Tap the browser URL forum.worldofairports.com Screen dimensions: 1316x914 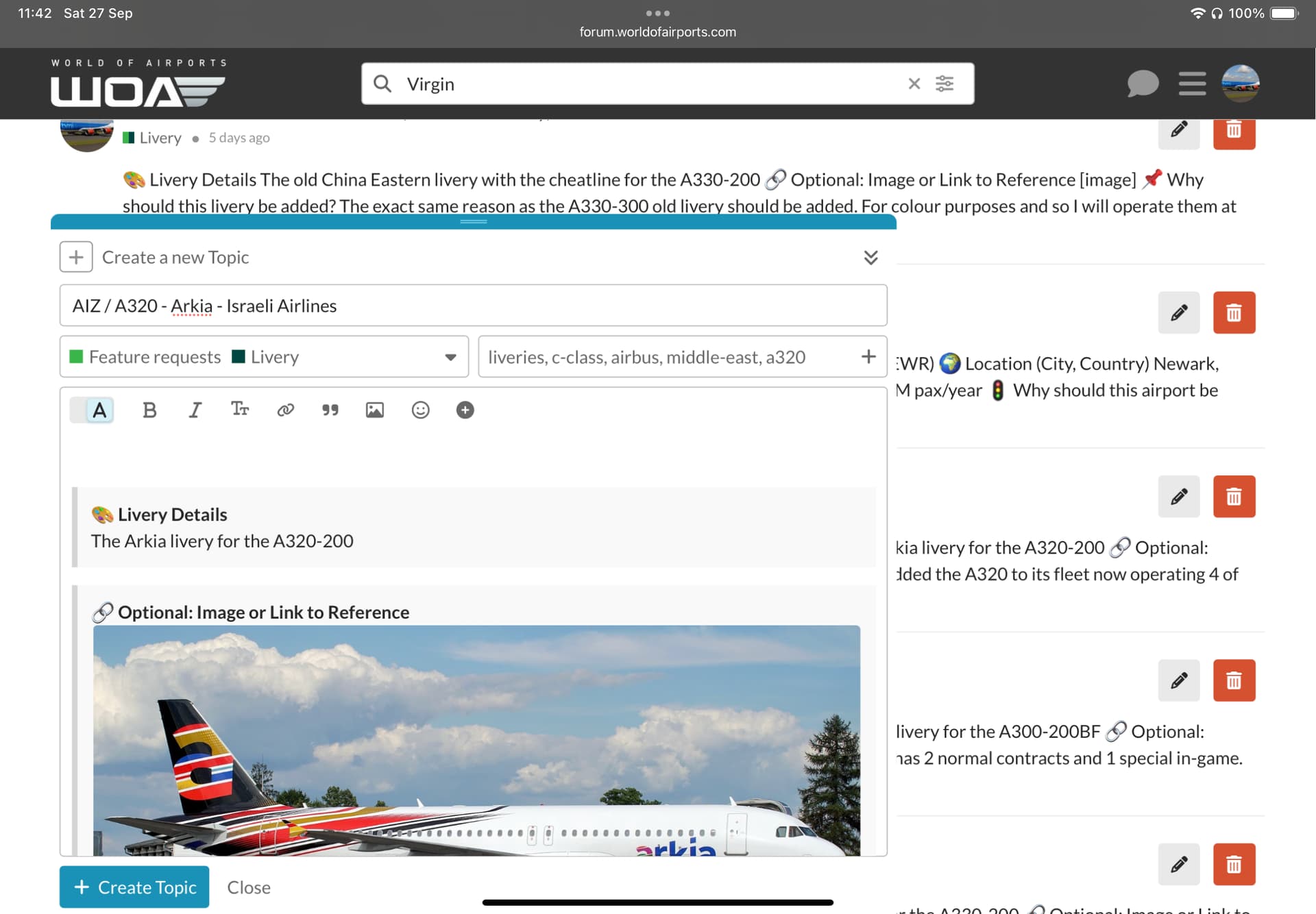pyautogui.click(x=657, y=32)
